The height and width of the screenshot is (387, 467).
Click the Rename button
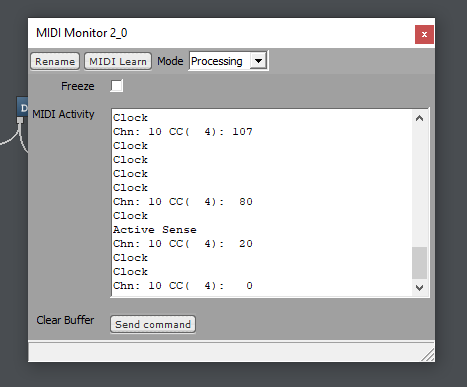[x=55, y=62]
